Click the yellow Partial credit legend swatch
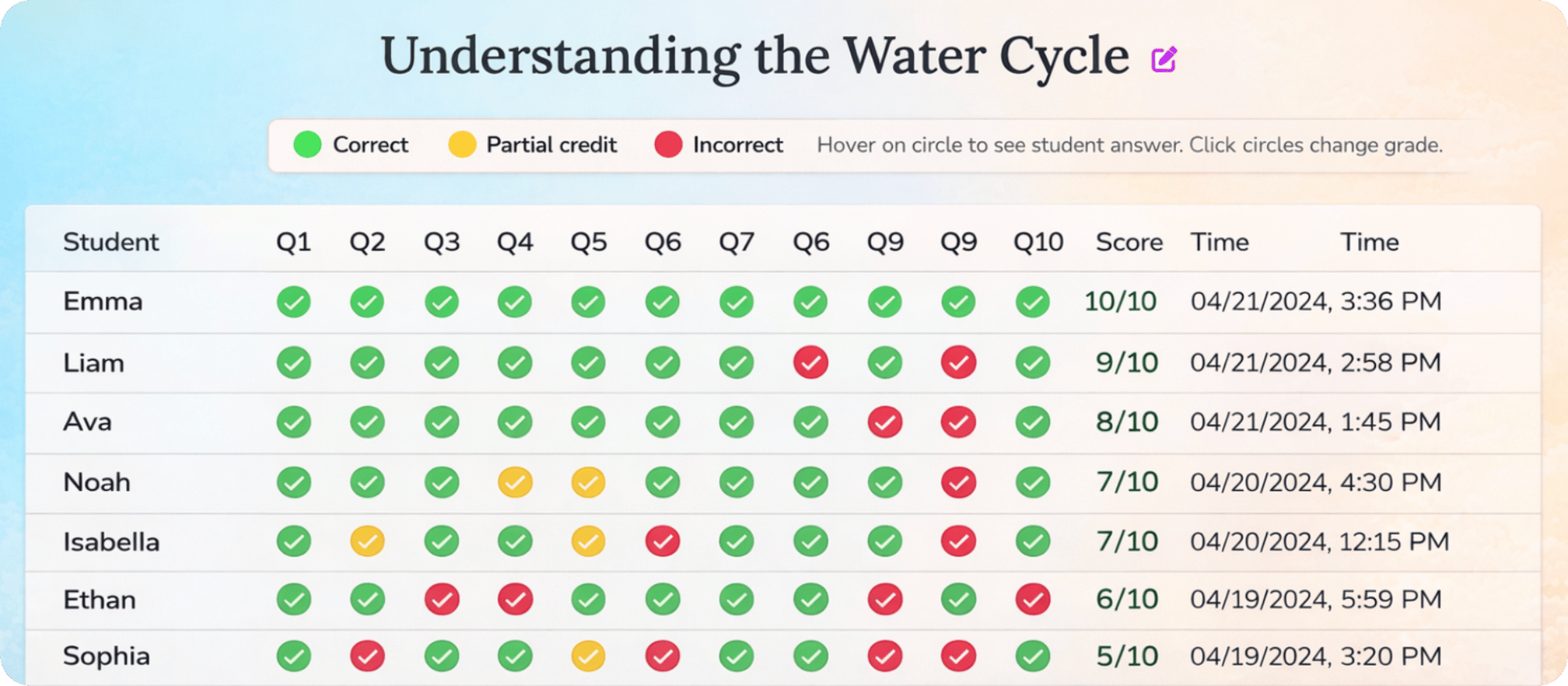The width and height of the screenshot is (1568, 686). tap(462, 145)
